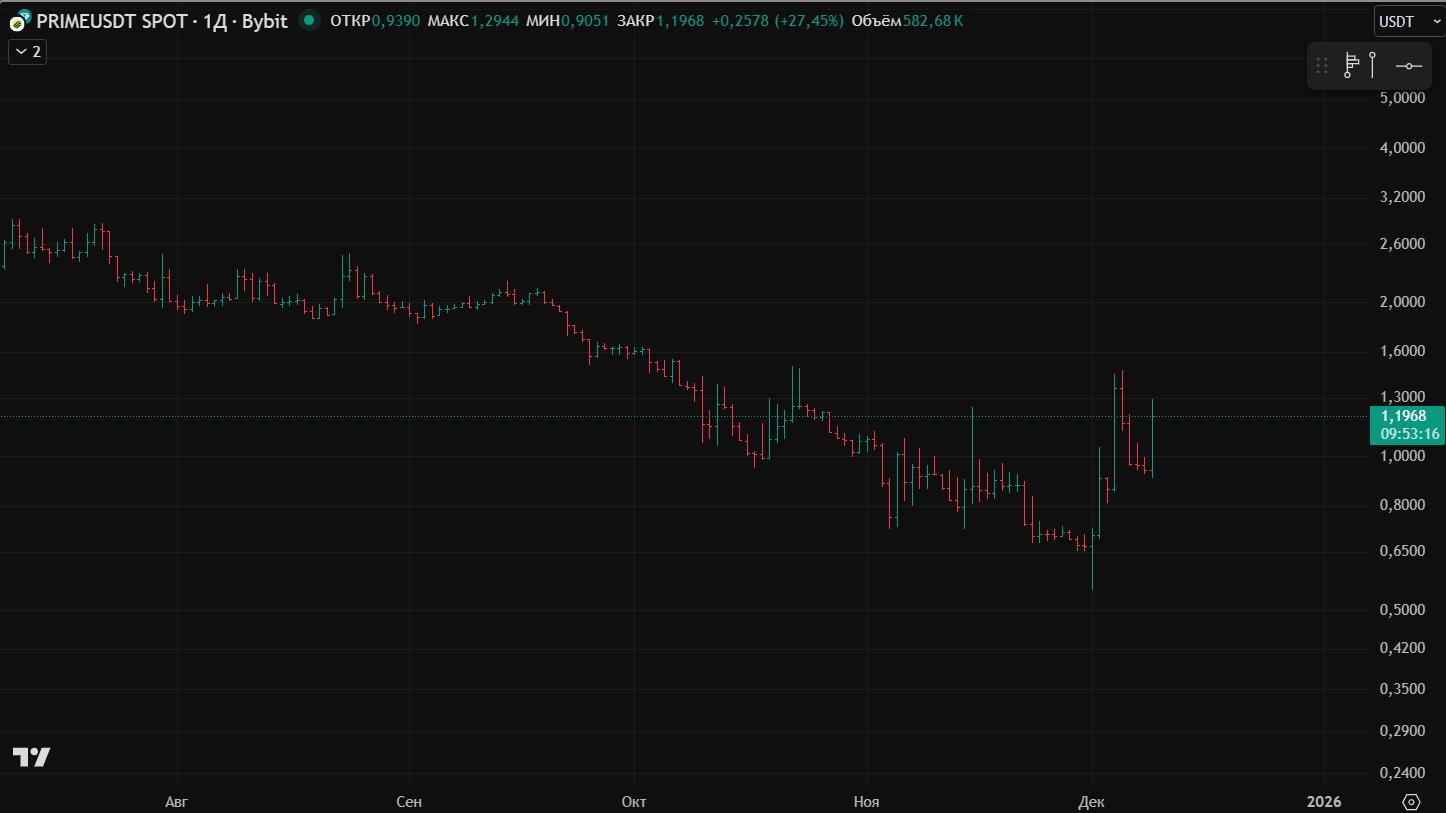Open chart settings gear icon
The height and width of the screenshot is (813, 1446).
click(x=1411, y=801)
